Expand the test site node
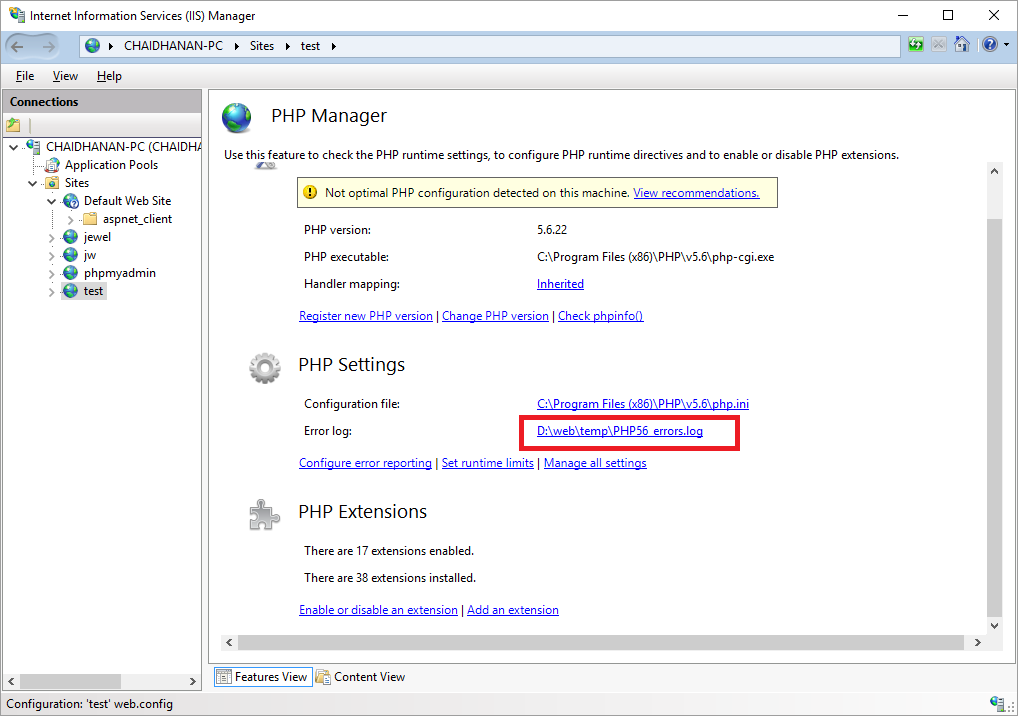This screenshot has width=1018, height=716. [51, 292]
